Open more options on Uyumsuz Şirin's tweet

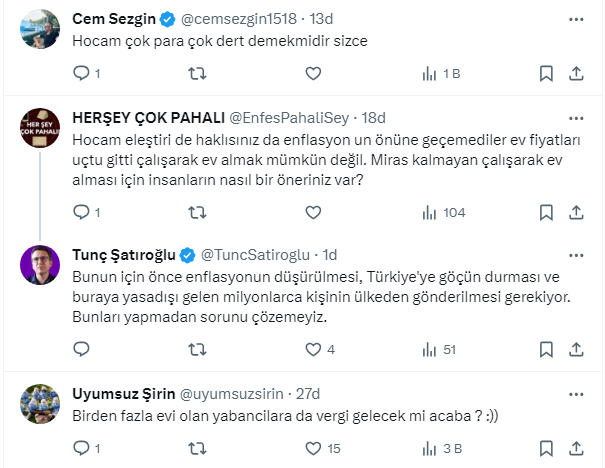pyautogui.click(x=576, y=393)
